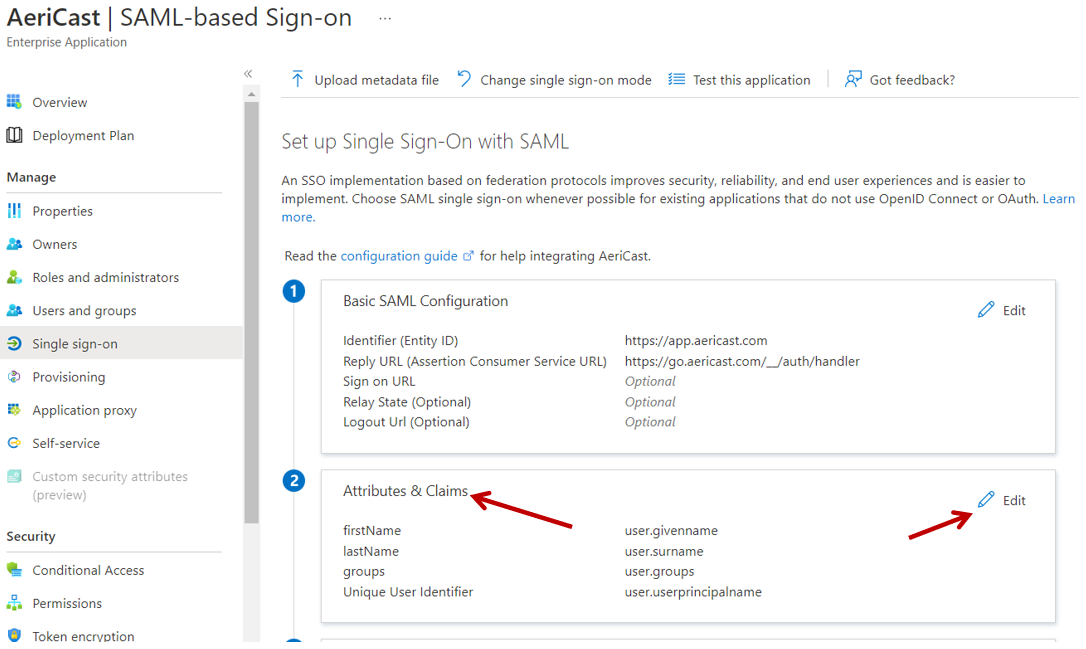Open the configuration guide link
This screenshot has width=1086, height=649.
coord(399,256)
